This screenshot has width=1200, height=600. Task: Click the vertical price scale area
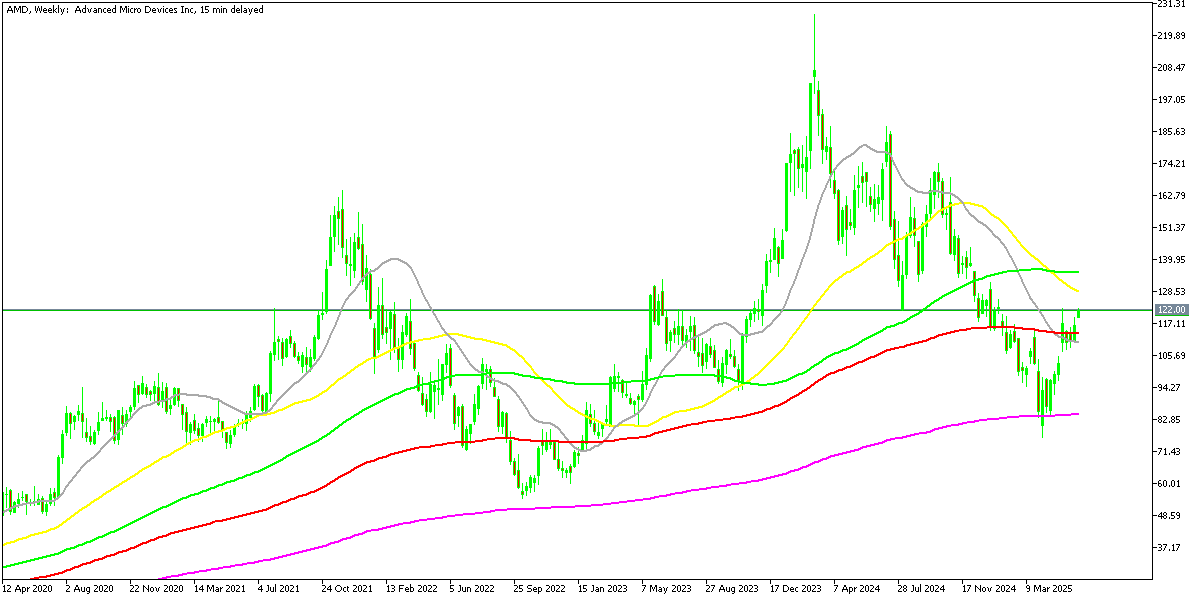[x=1170, y=300]
